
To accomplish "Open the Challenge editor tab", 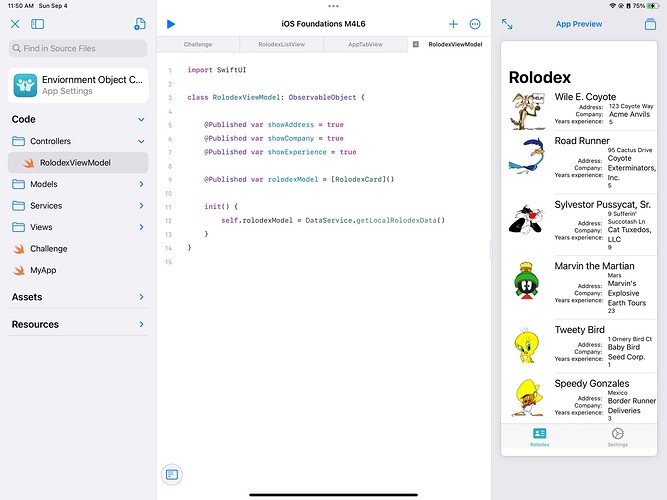I will [198, 44].
